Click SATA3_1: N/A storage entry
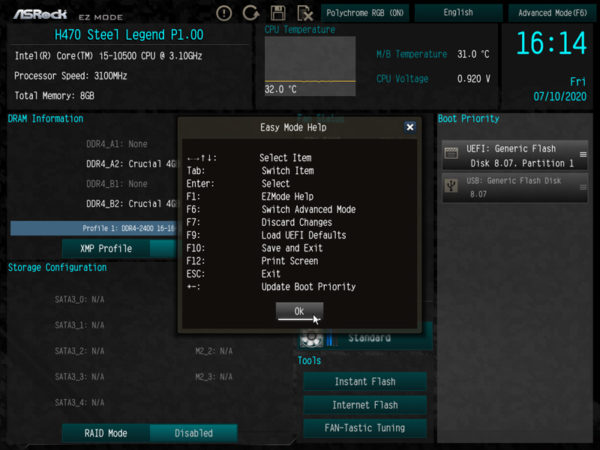The width and height of the screenshot is (600, 450). (x=79, y=325)
